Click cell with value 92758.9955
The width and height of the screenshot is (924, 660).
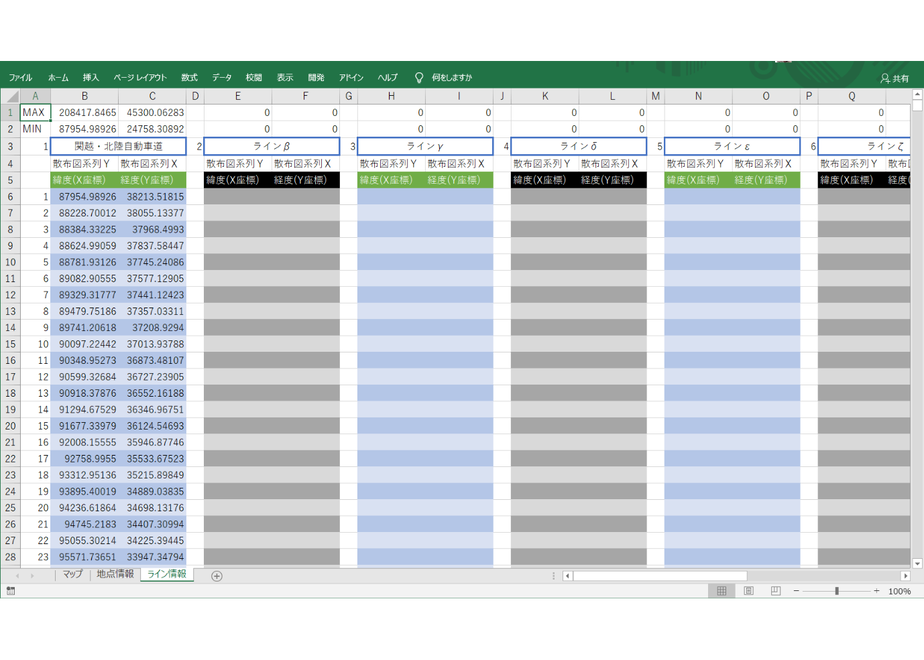(x=85, y=458)
